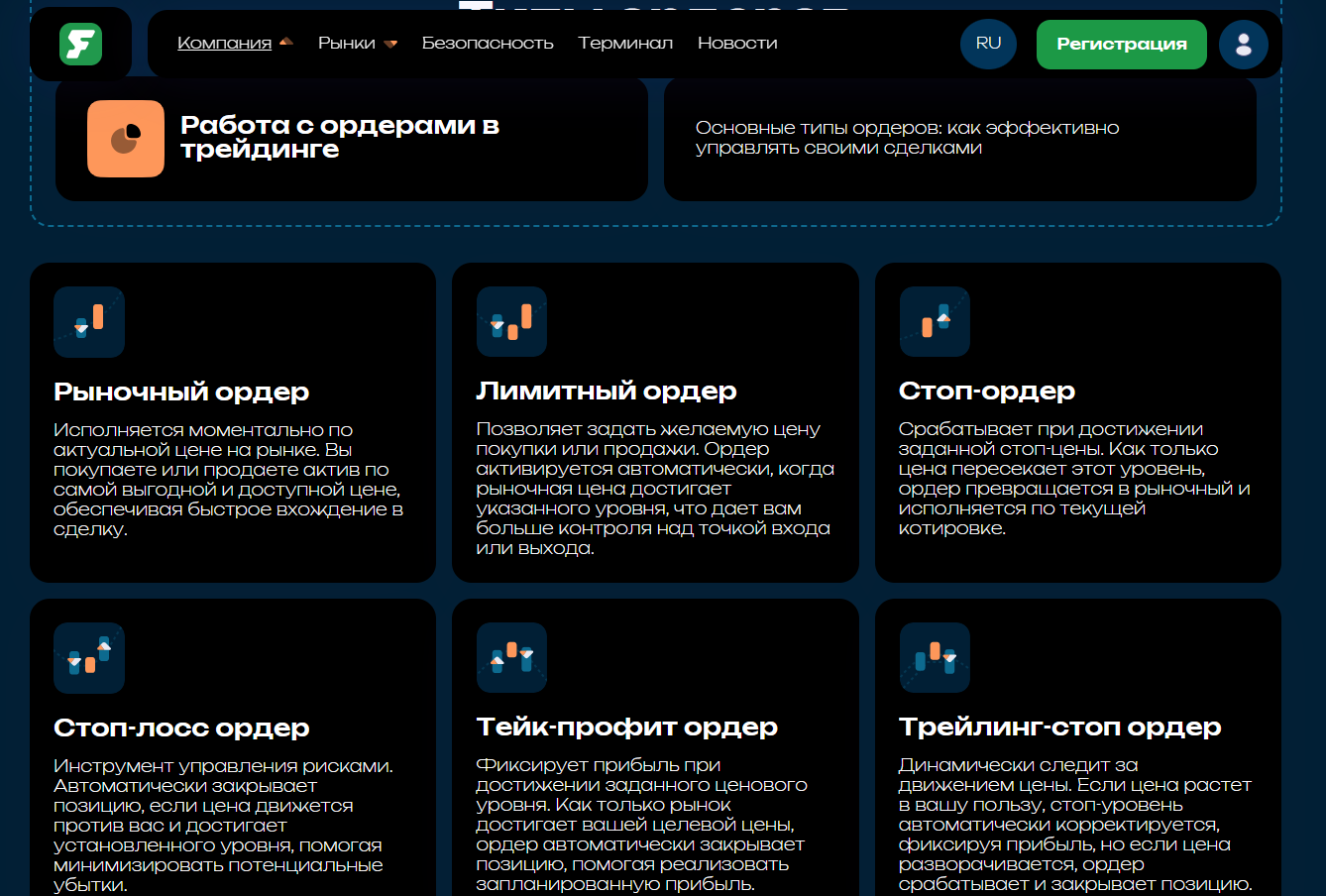Click the icon above Стоп-лосс ордер

pos(88,657)
